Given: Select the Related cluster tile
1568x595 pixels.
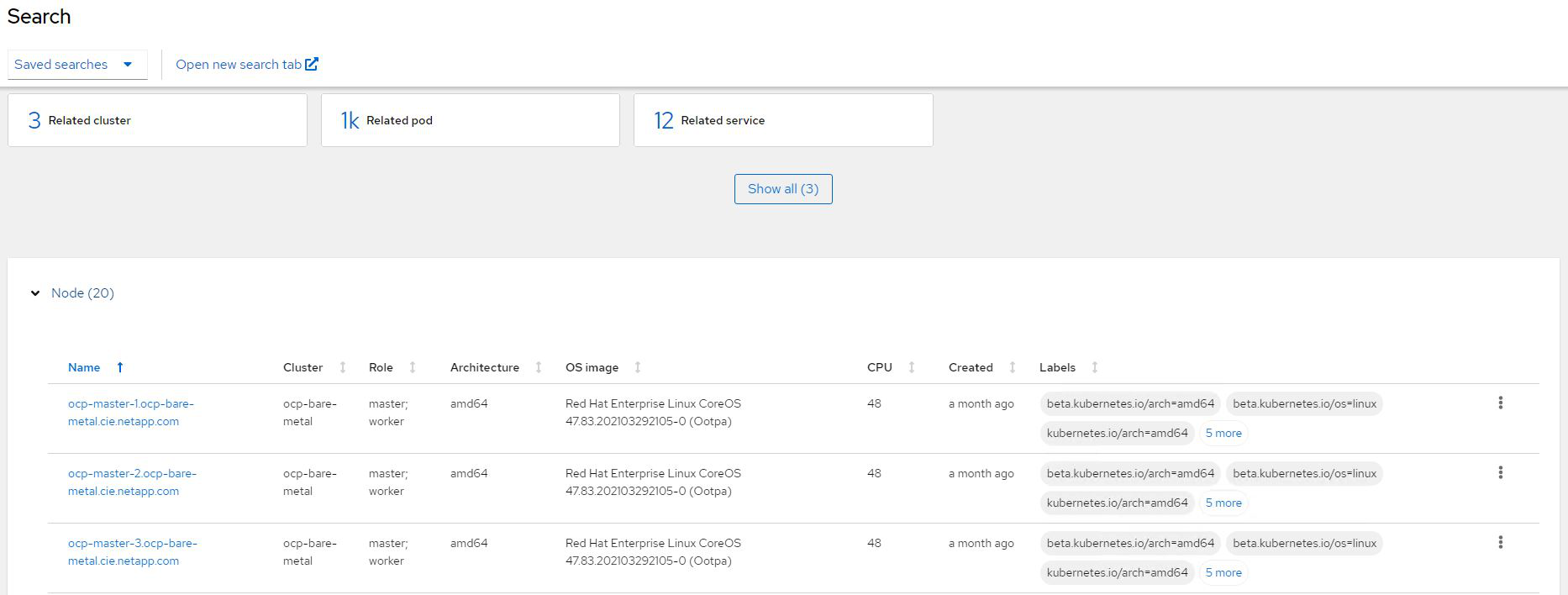Looking at the screenshot, I should [157, 120].
